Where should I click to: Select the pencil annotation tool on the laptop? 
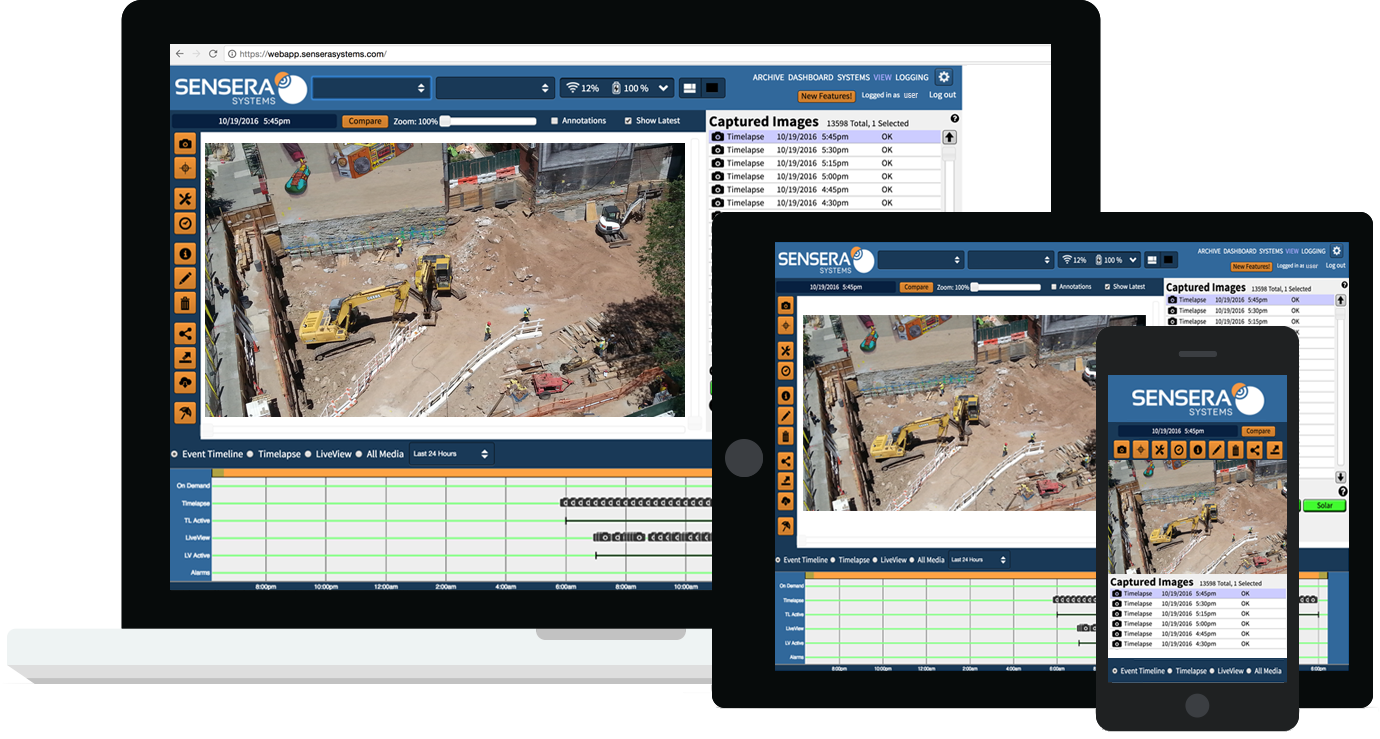[184, 277]
